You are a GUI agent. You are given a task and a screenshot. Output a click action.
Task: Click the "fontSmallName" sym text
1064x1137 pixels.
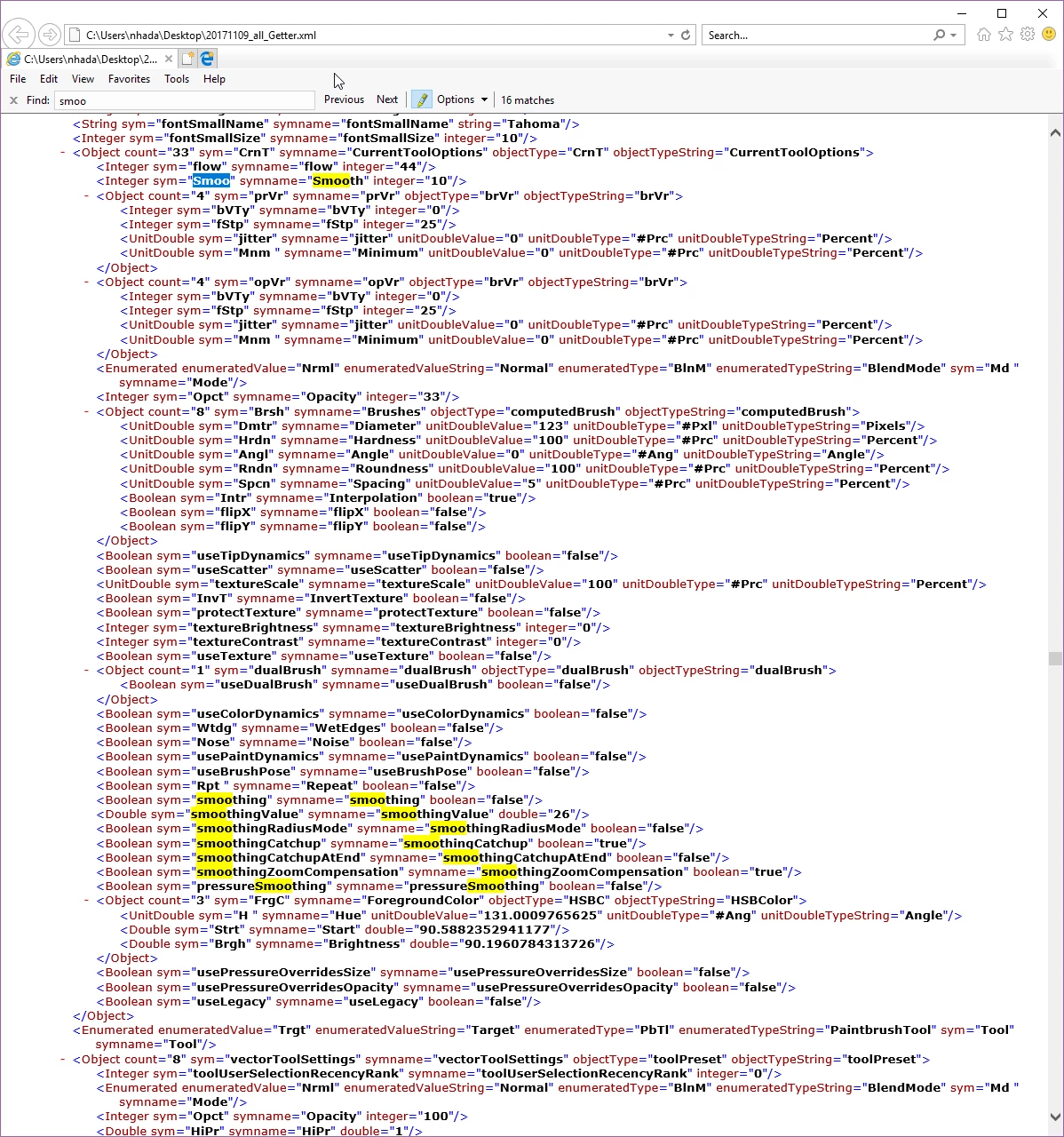coord(211,124)
